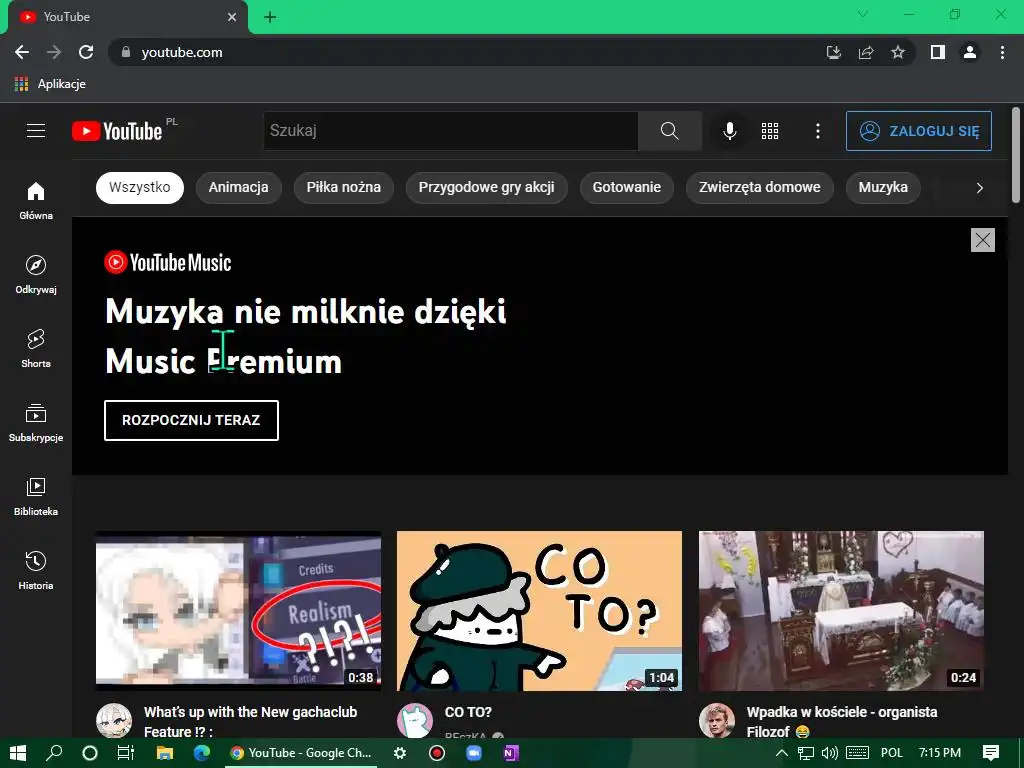Open the Windows Start menu

(x=18, y=753)
